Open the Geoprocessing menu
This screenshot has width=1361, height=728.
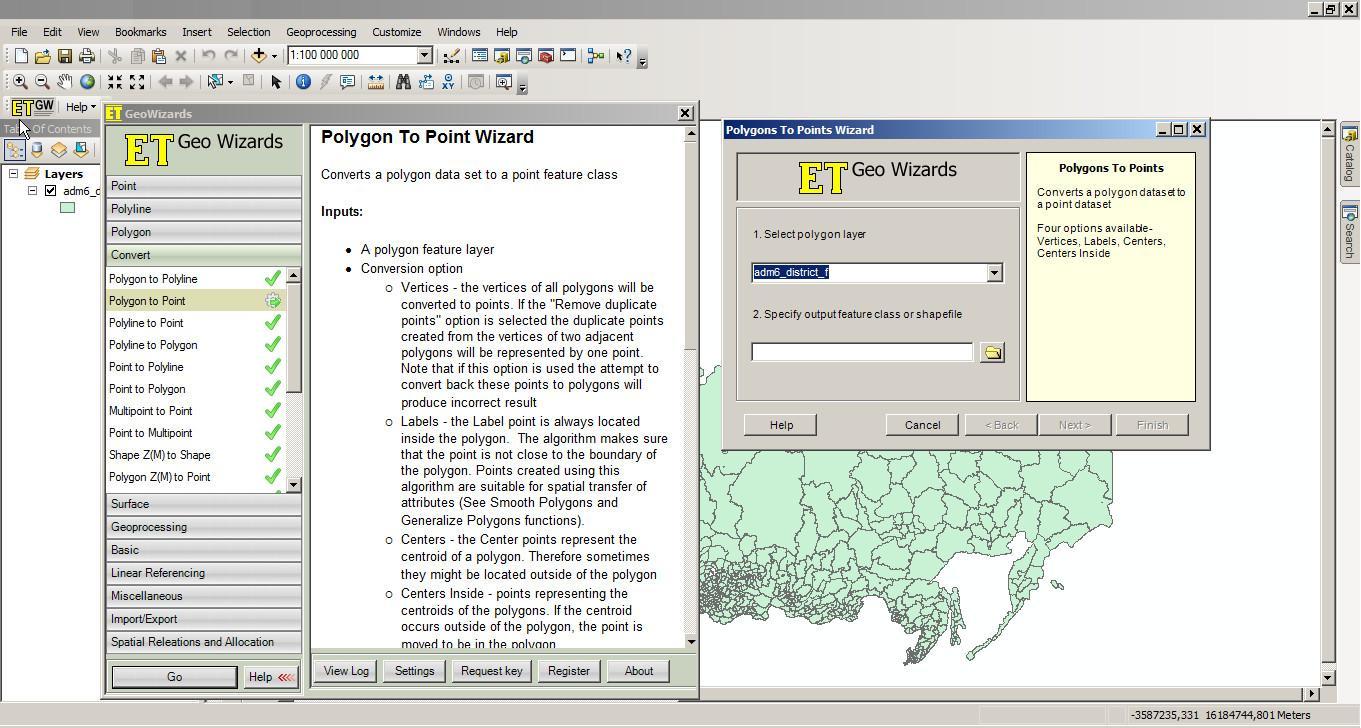click(x=321, y=32)
